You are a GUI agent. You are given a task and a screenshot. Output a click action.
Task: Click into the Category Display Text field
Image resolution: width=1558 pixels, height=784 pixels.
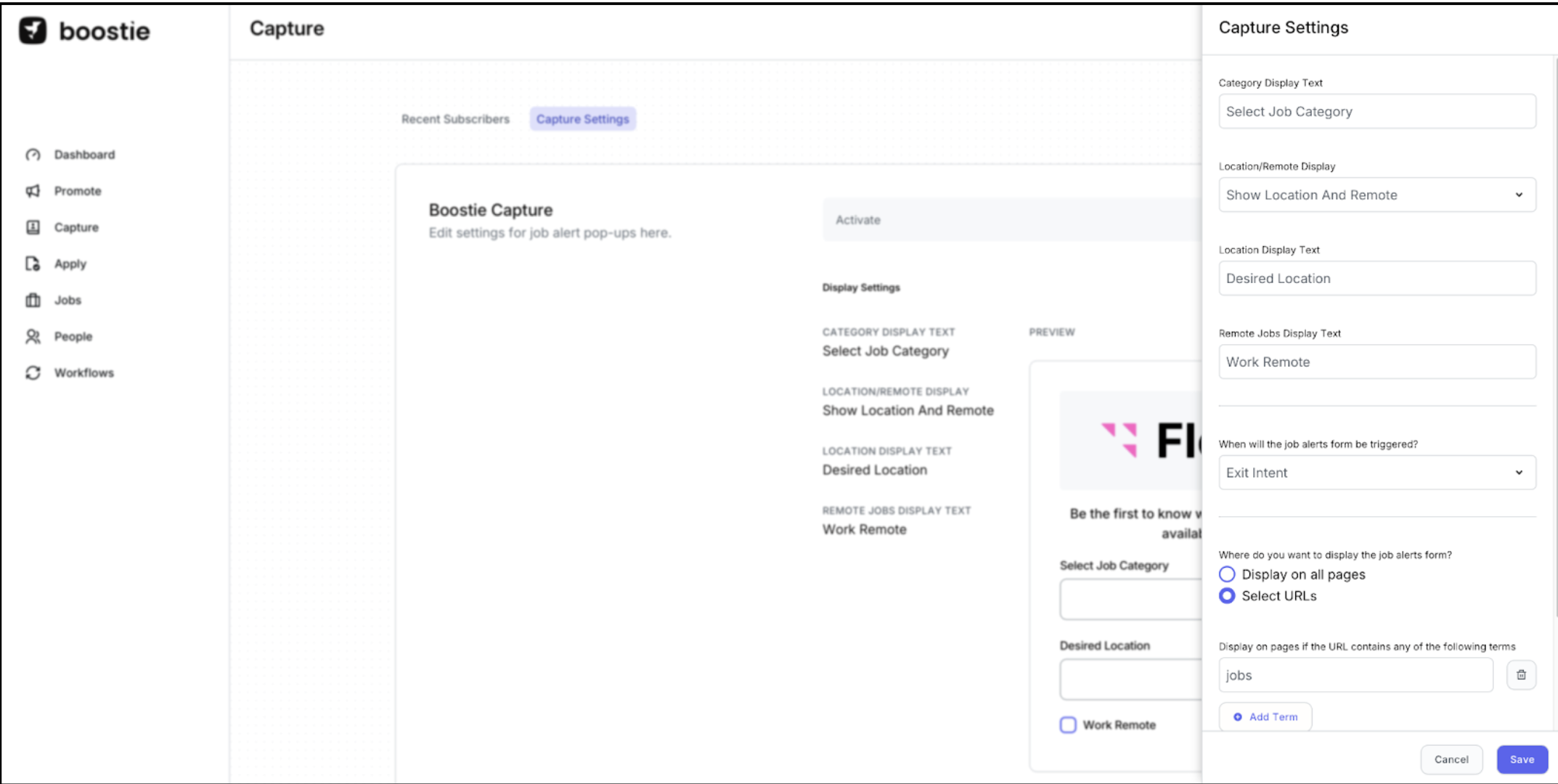1376,112
